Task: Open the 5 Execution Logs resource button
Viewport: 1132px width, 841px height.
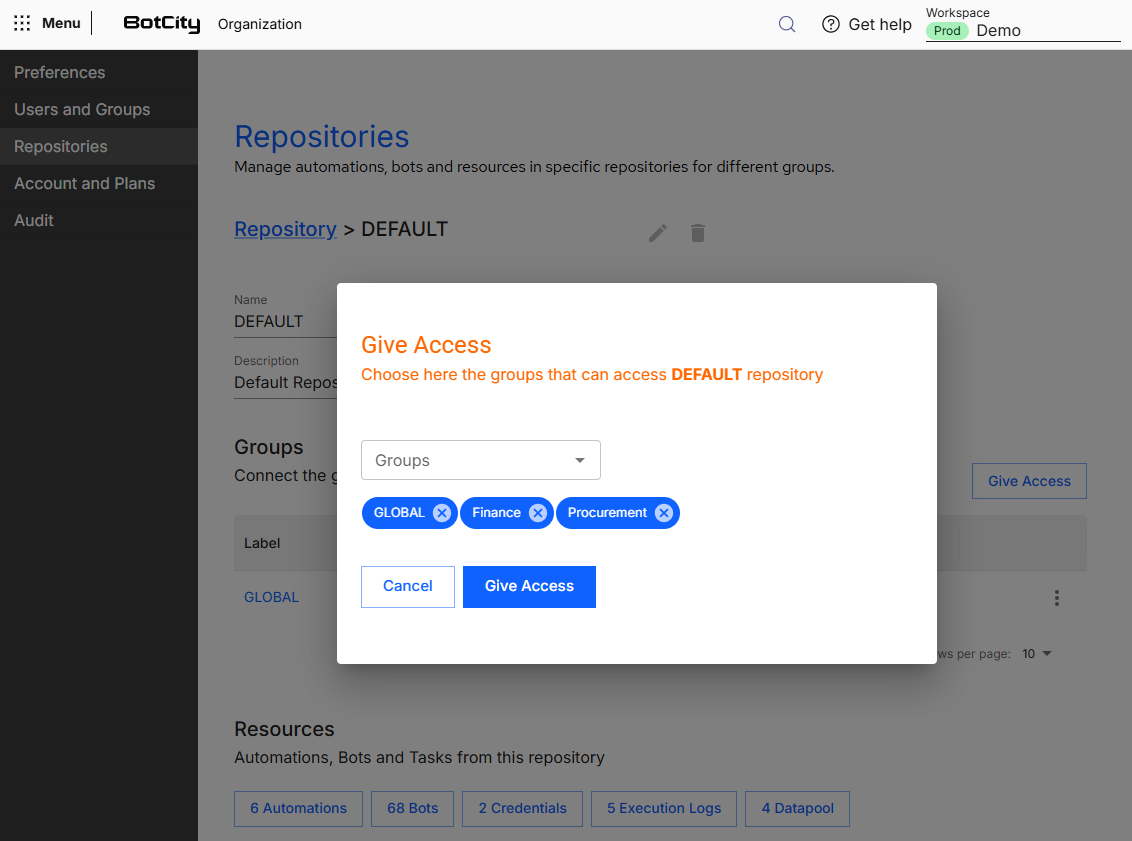Action: 663,809
